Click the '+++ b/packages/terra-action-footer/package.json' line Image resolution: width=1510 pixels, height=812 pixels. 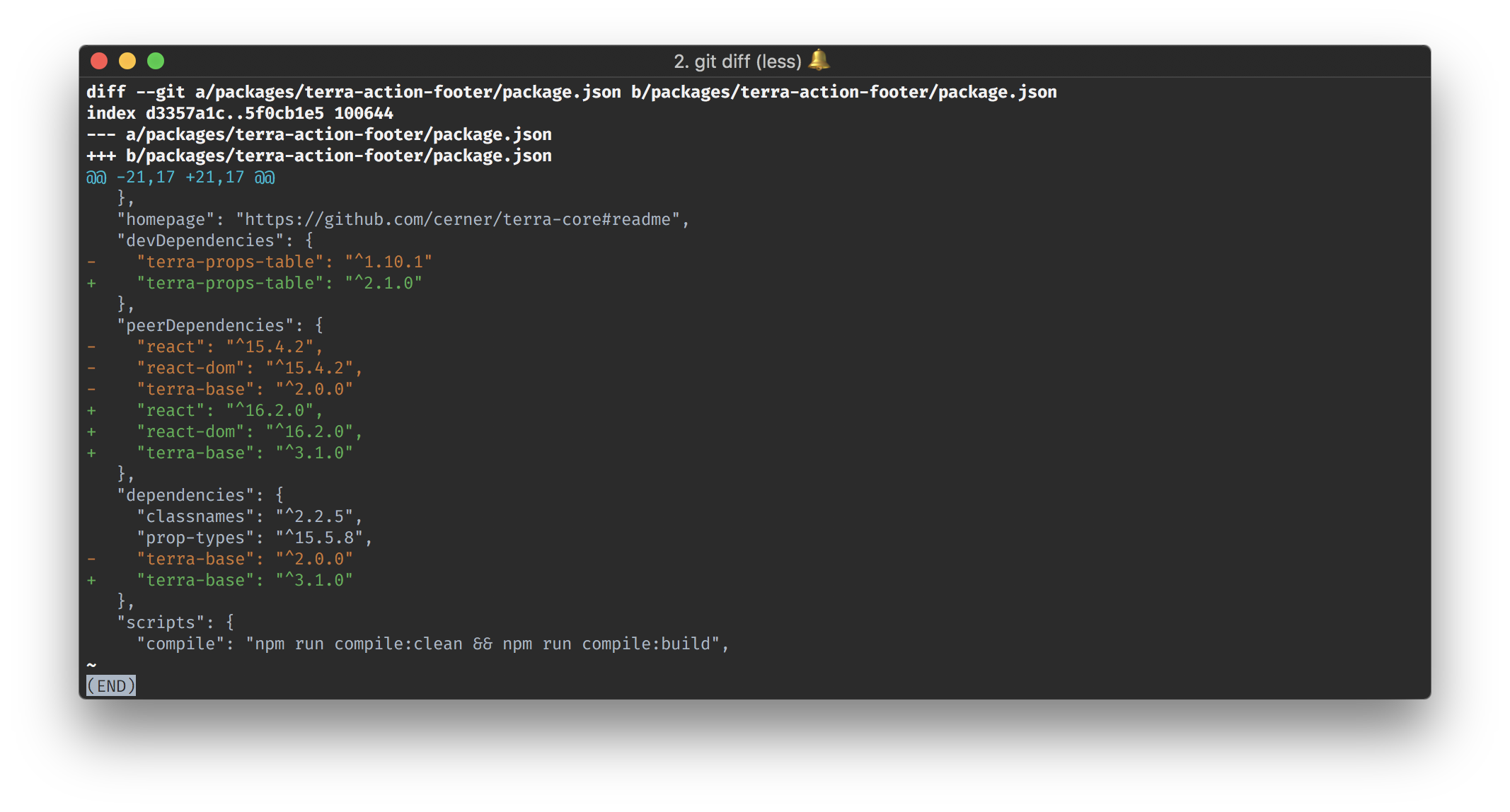319,156
